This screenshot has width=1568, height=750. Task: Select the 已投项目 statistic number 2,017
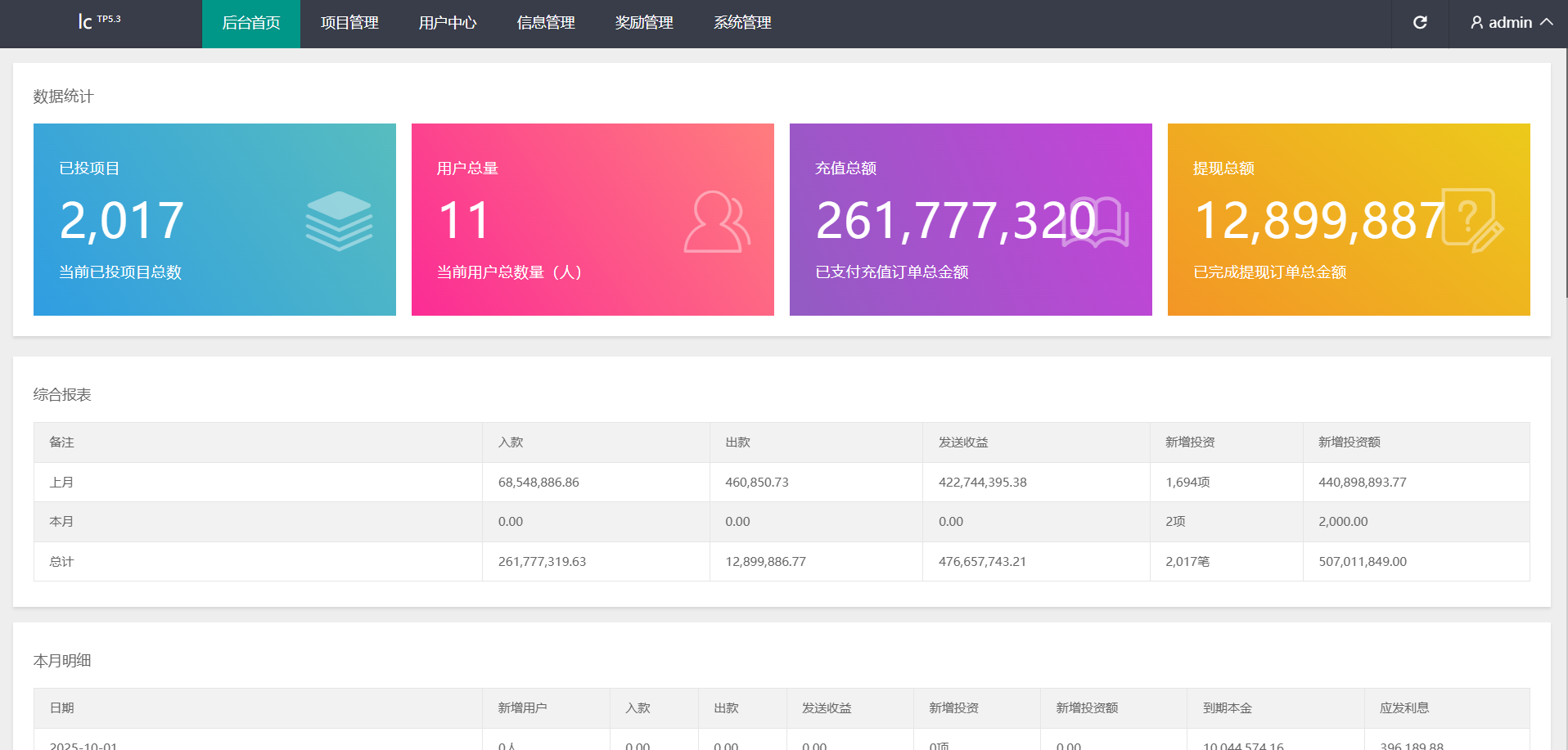[122, 221]
